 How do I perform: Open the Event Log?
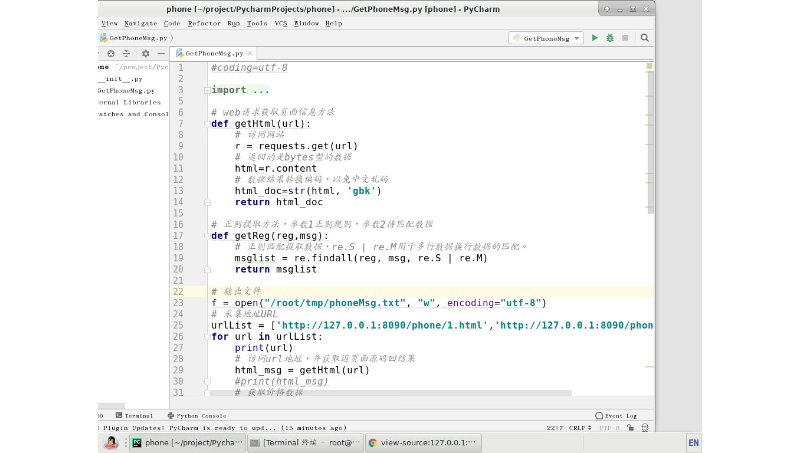coord(616,416)
